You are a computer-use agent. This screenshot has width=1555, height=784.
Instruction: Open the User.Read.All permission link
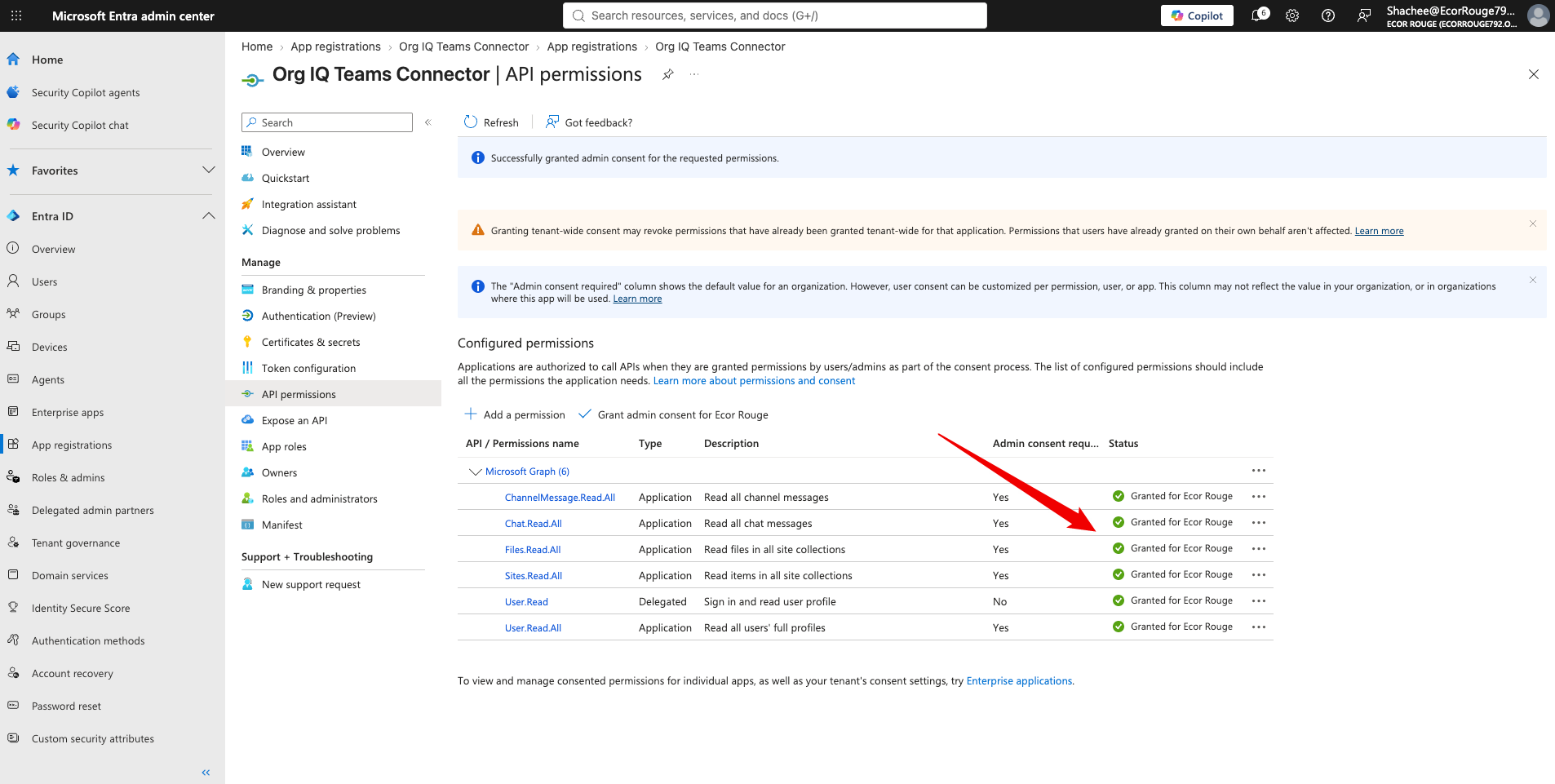pos(533,628)
